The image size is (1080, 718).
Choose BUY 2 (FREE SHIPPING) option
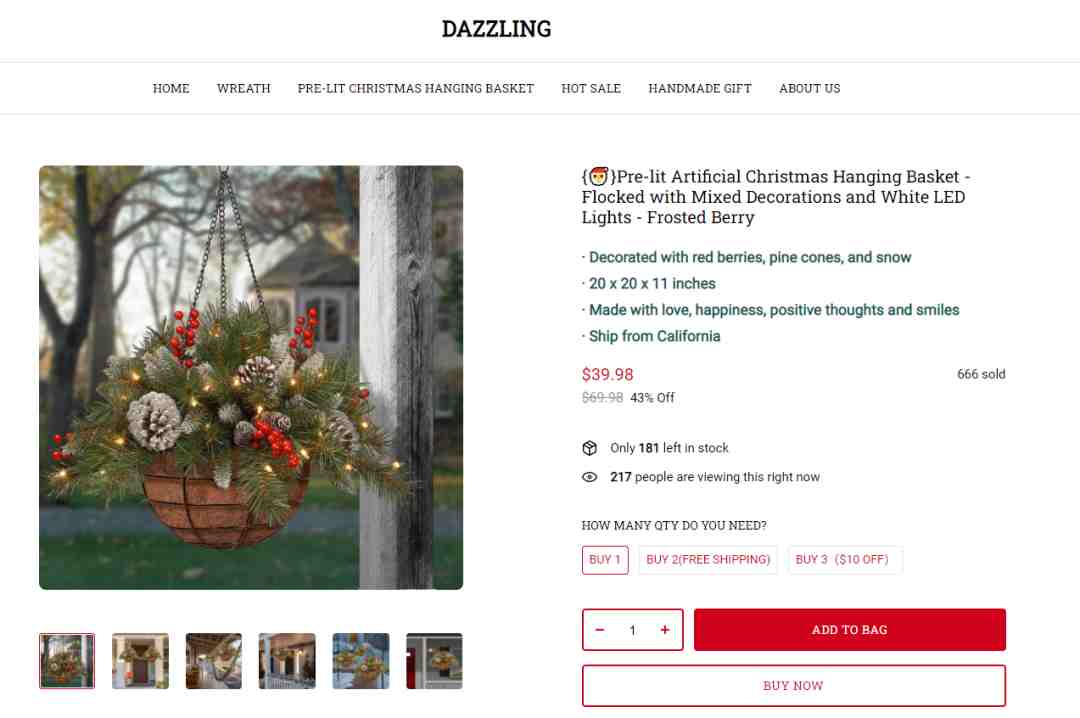pos(708,560)
